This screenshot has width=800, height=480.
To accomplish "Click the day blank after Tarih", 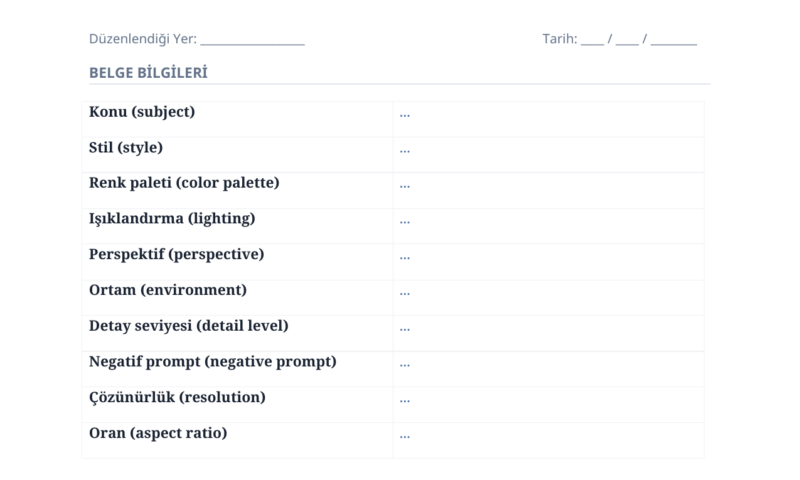I will point(592,39).
